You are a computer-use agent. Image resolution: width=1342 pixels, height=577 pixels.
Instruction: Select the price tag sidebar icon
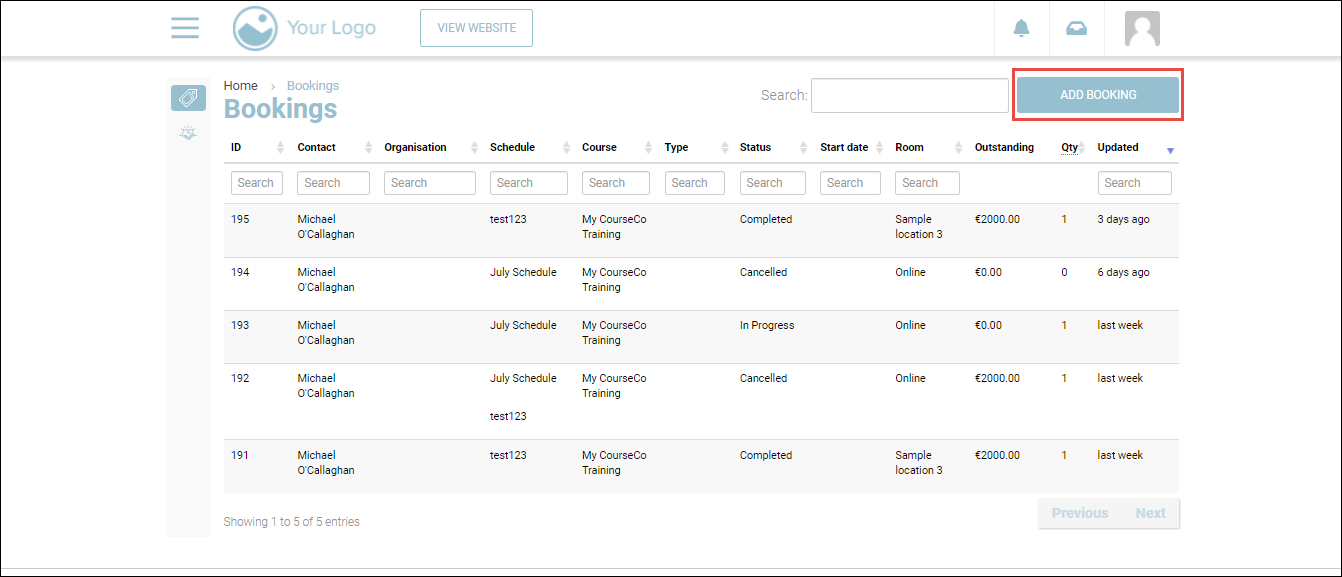(188, 98)
